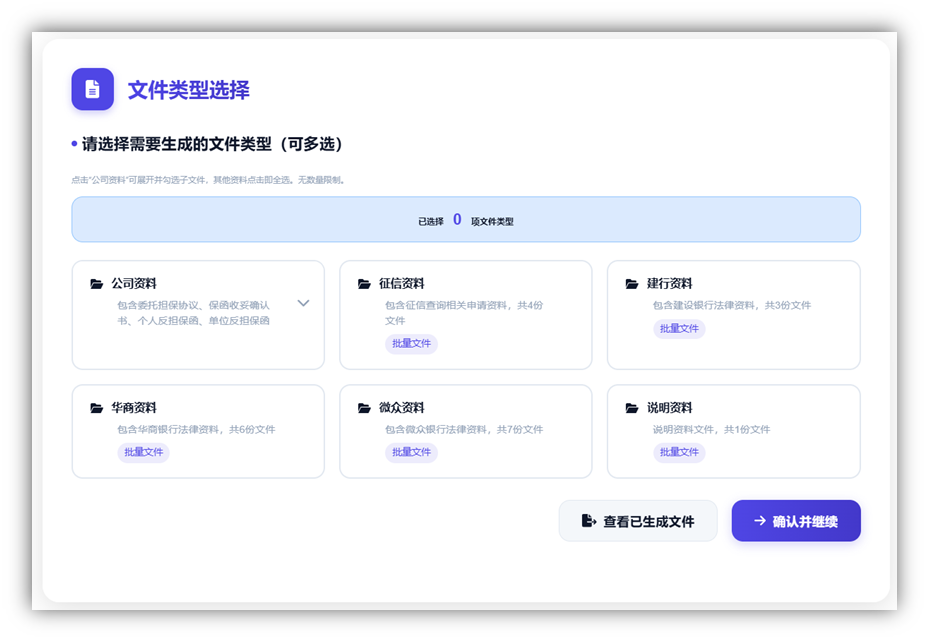
Task: Click the 已选择 0 项文件类型 counter banner
Action: (465, 220)
